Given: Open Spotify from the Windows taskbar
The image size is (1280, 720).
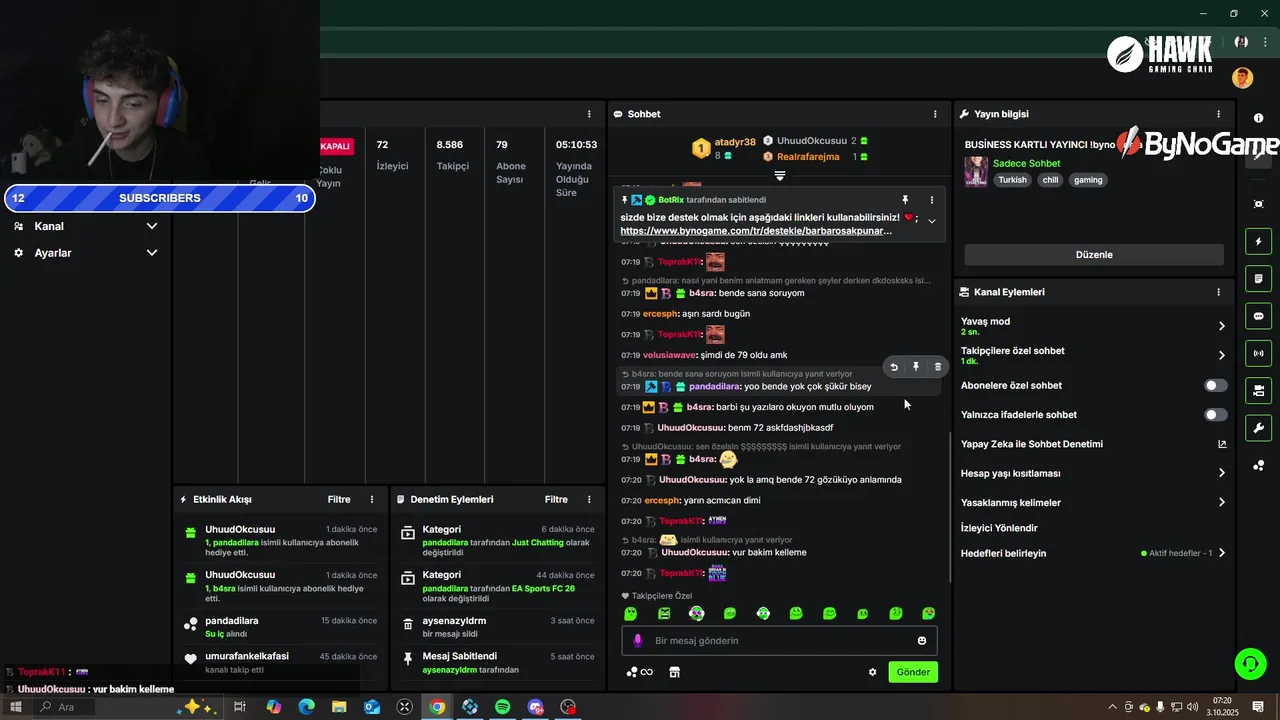Looking at the screenshot, I should pyautogui.click(x=503, y=707).
